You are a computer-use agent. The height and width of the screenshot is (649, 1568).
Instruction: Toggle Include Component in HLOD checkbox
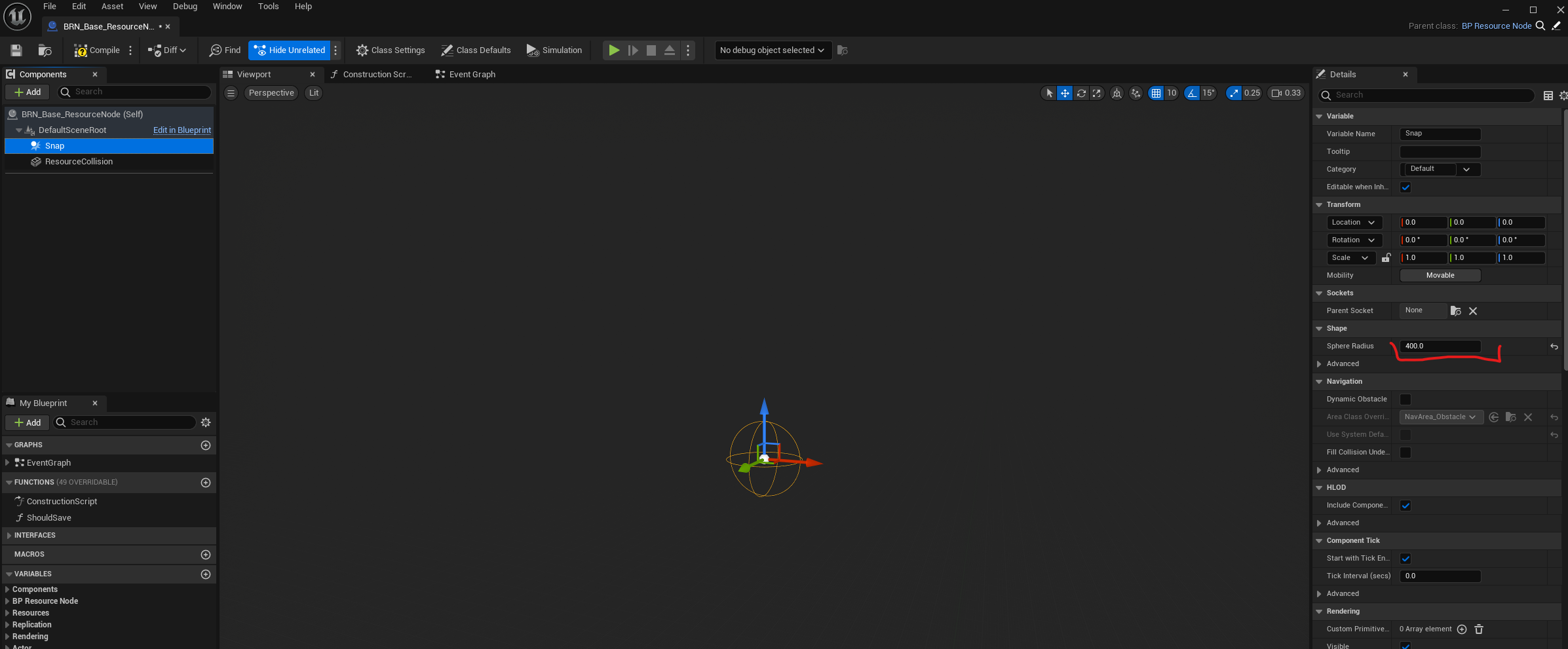pos(1405,506)
